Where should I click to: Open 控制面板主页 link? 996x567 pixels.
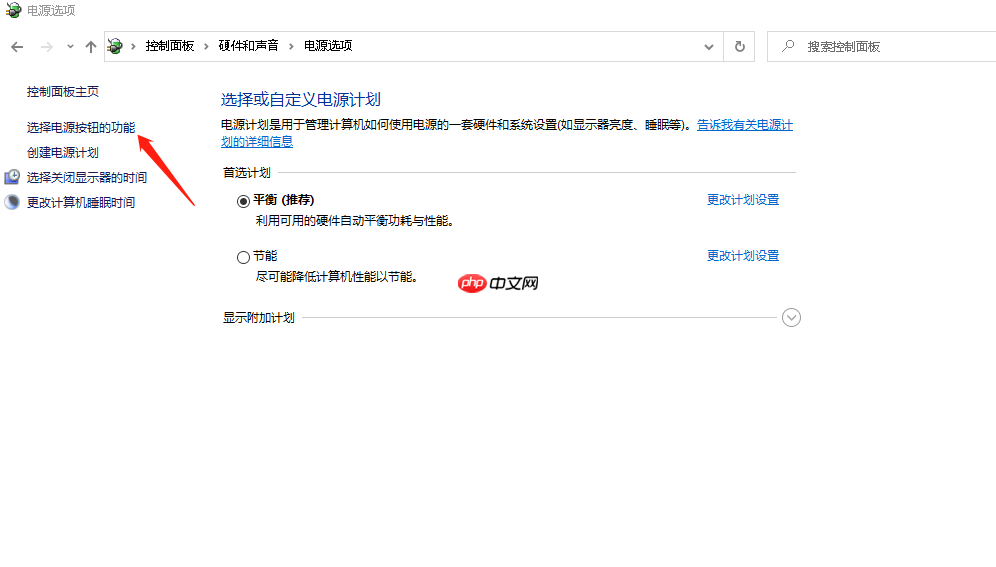(63, 91)
